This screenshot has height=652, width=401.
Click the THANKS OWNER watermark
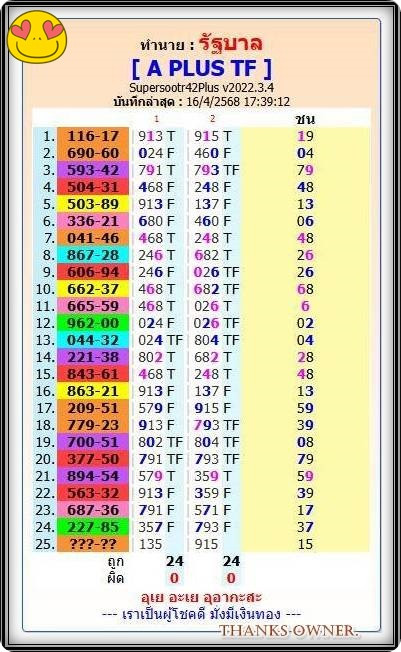288,630
